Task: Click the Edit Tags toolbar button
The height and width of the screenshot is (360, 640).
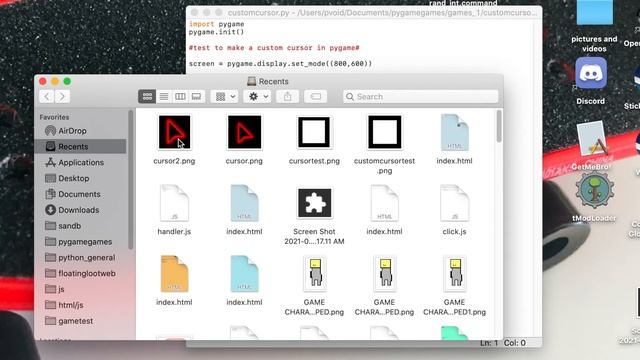Action: coord(316,97)
